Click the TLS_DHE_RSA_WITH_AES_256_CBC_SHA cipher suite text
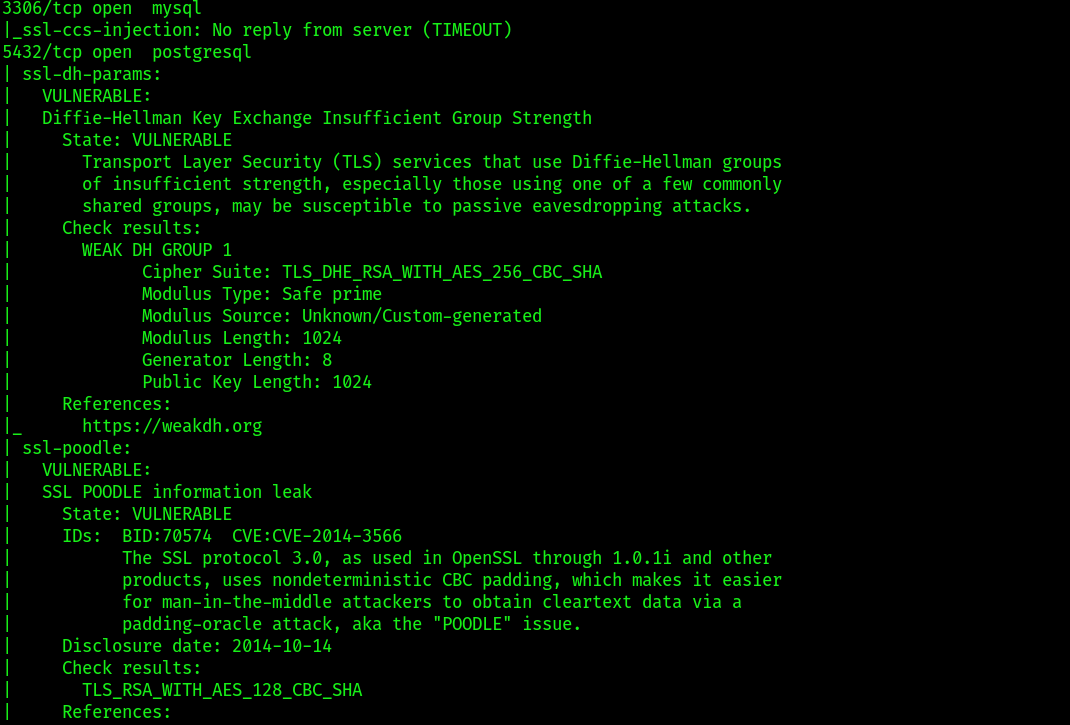 pos(442,272)
